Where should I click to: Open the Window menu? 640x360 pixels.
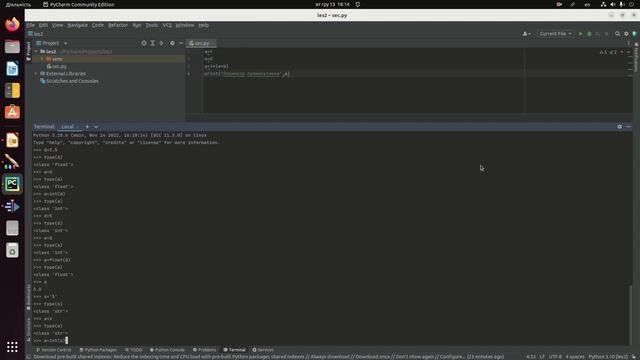[185, 25]
